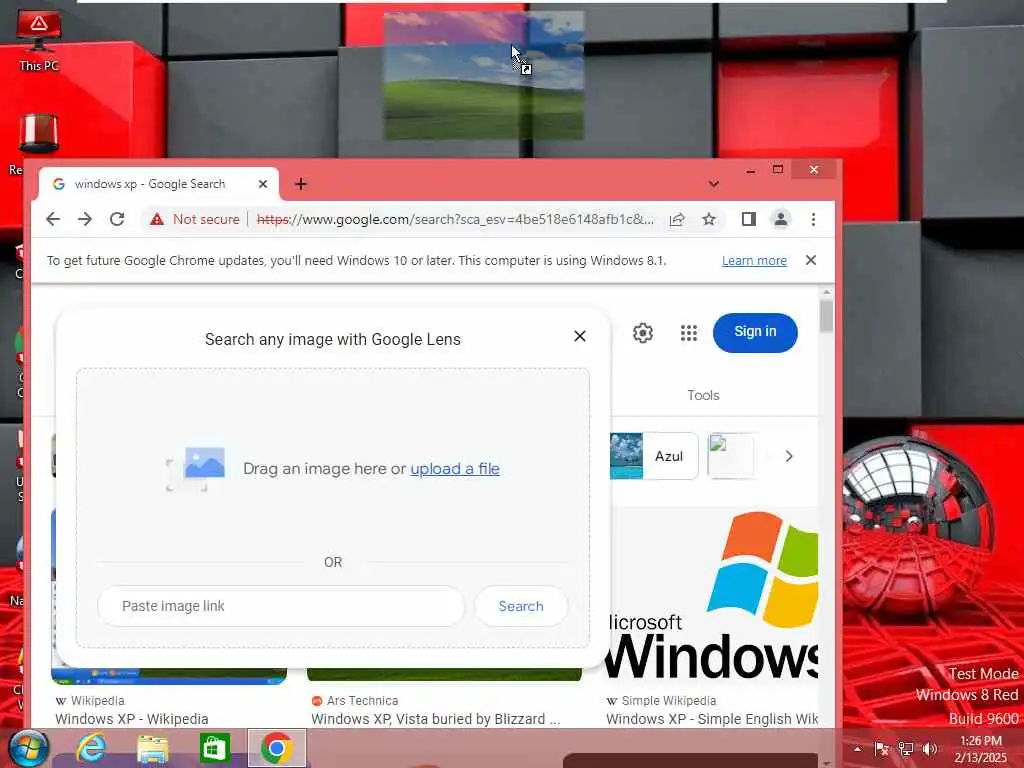Screen dimensions: 1024x768
Task: Click the upload a file link
Action: (x=455, y=469)
